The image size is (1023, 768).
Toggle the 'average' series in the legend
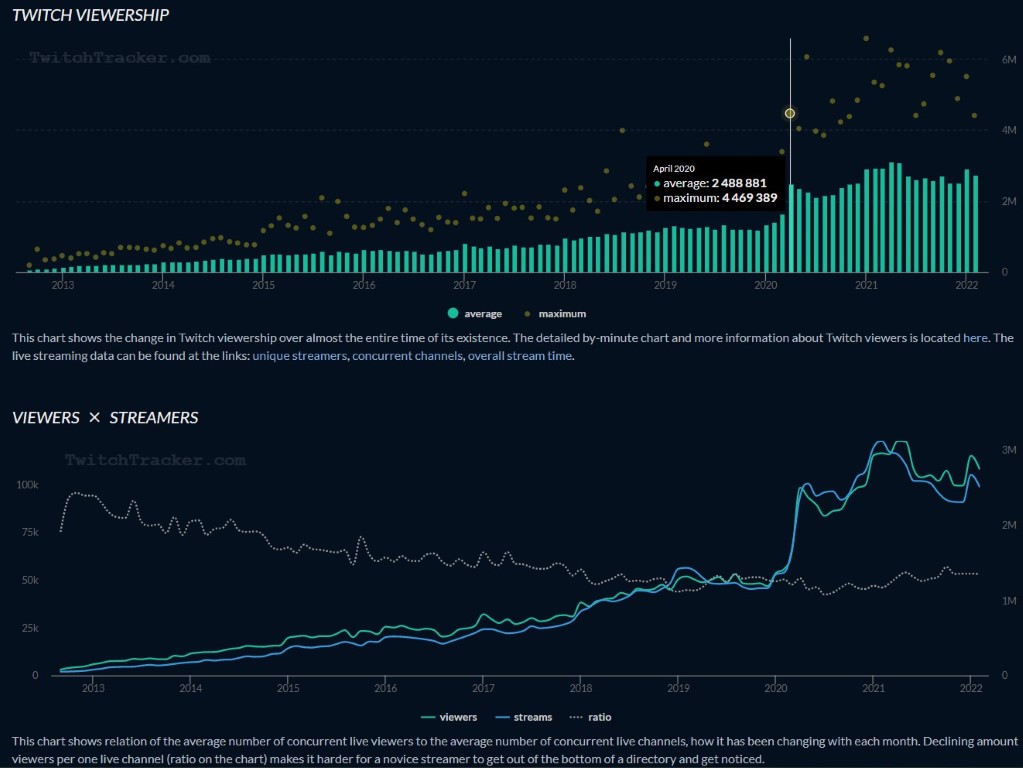coord(474,314)
